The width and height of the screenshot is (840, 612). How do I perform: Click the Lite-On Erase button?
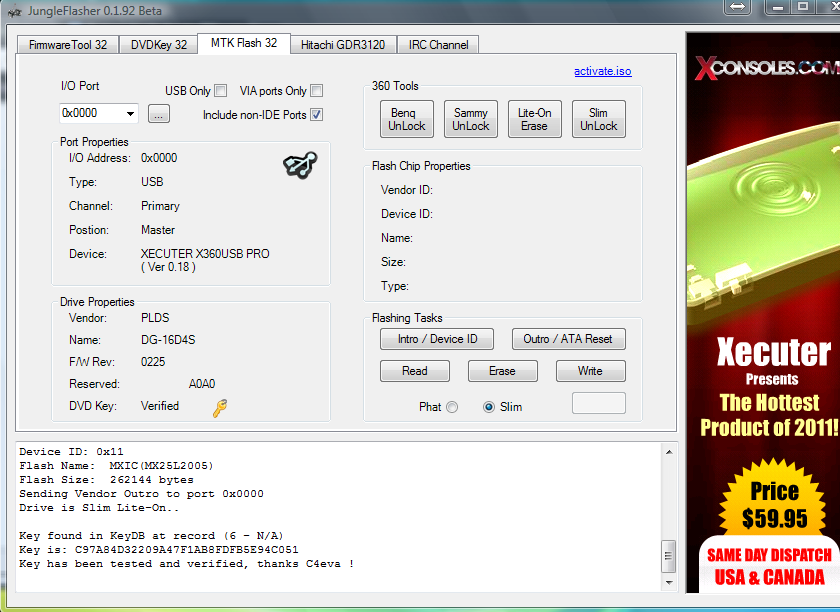pyautogui.click(x=534, y=119)
